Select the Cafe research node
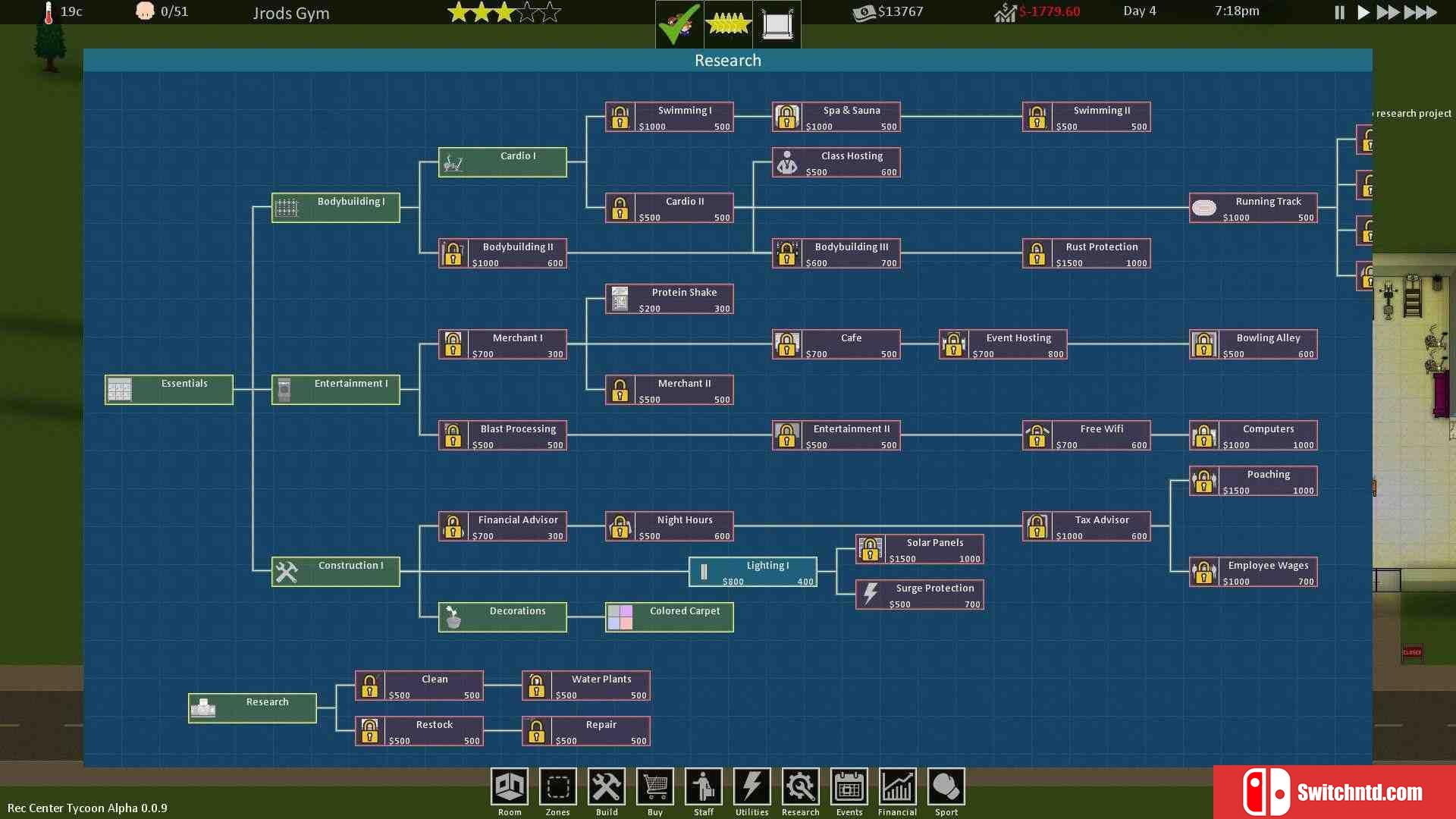The image size is (1456, 819). [x=836, y=344]
